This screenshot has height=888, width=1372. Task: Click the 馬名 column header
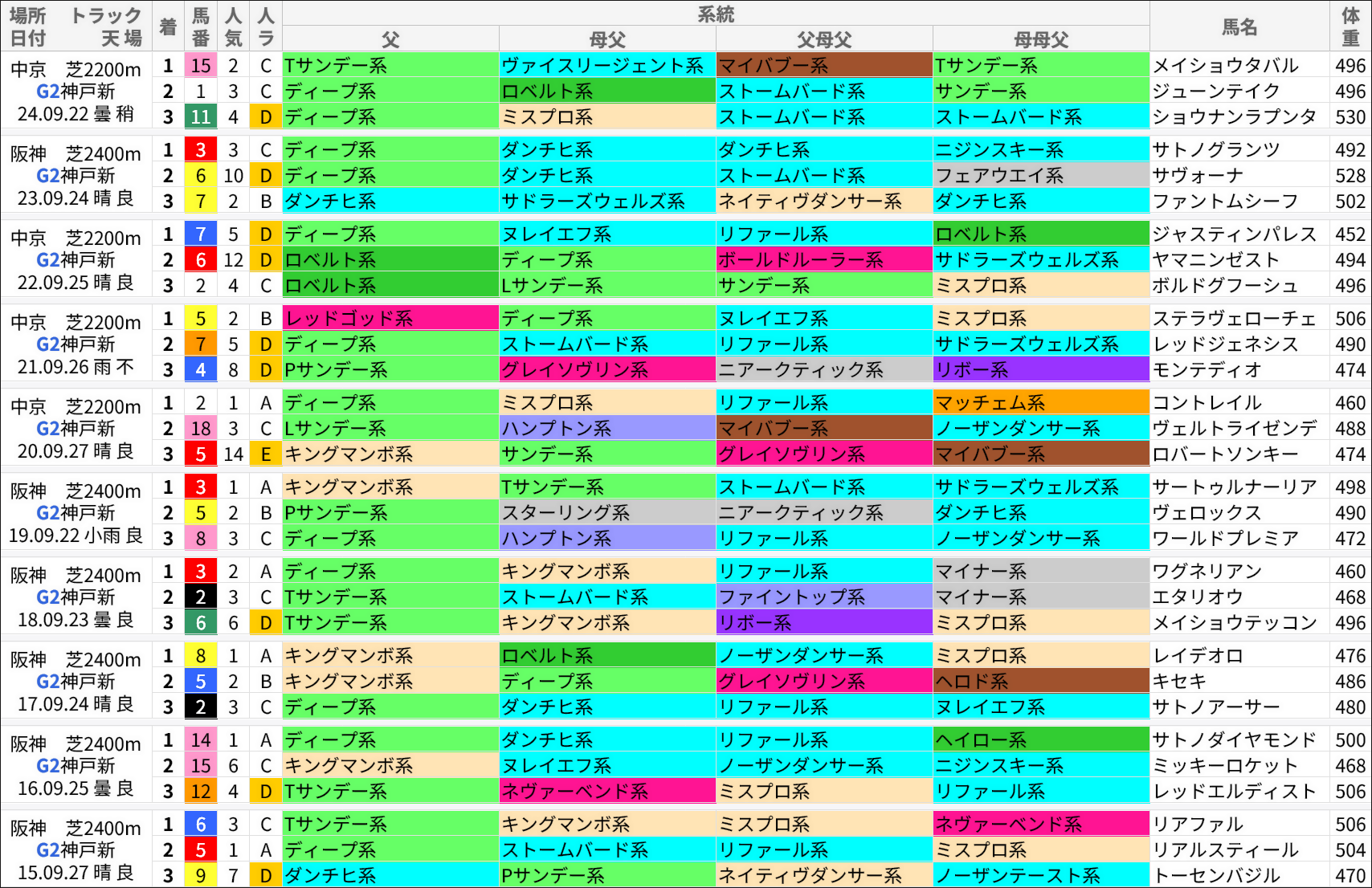click(1239, 26)
